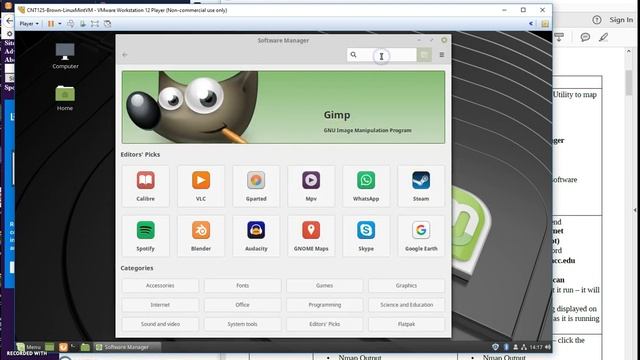The image size is (640, 360).
Task: Open the Gparted app tile
Action: click(256, 186)
